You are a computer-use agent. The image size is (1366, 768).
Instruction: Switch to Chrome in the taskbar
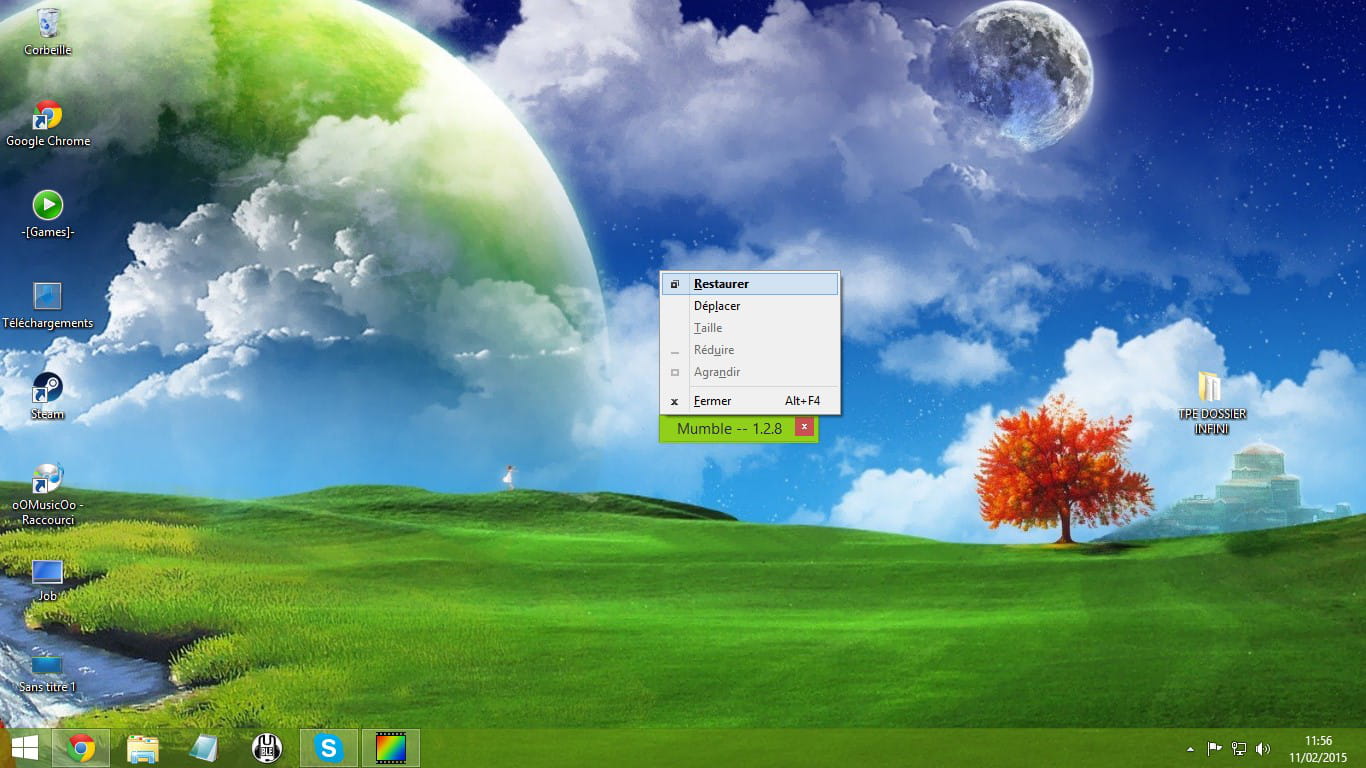point(81,748)
